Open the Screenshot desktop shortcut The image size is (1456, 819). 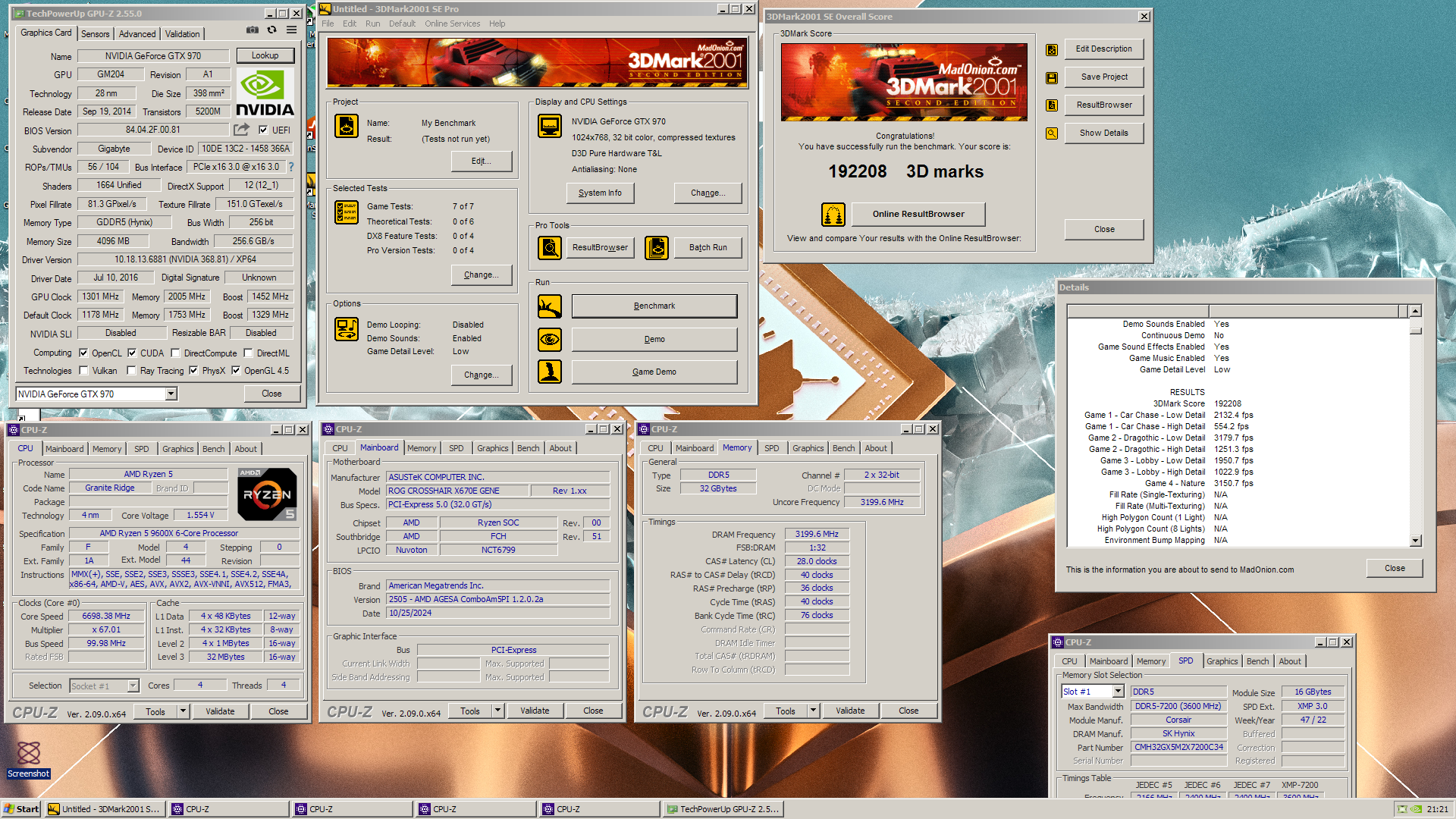29,760
